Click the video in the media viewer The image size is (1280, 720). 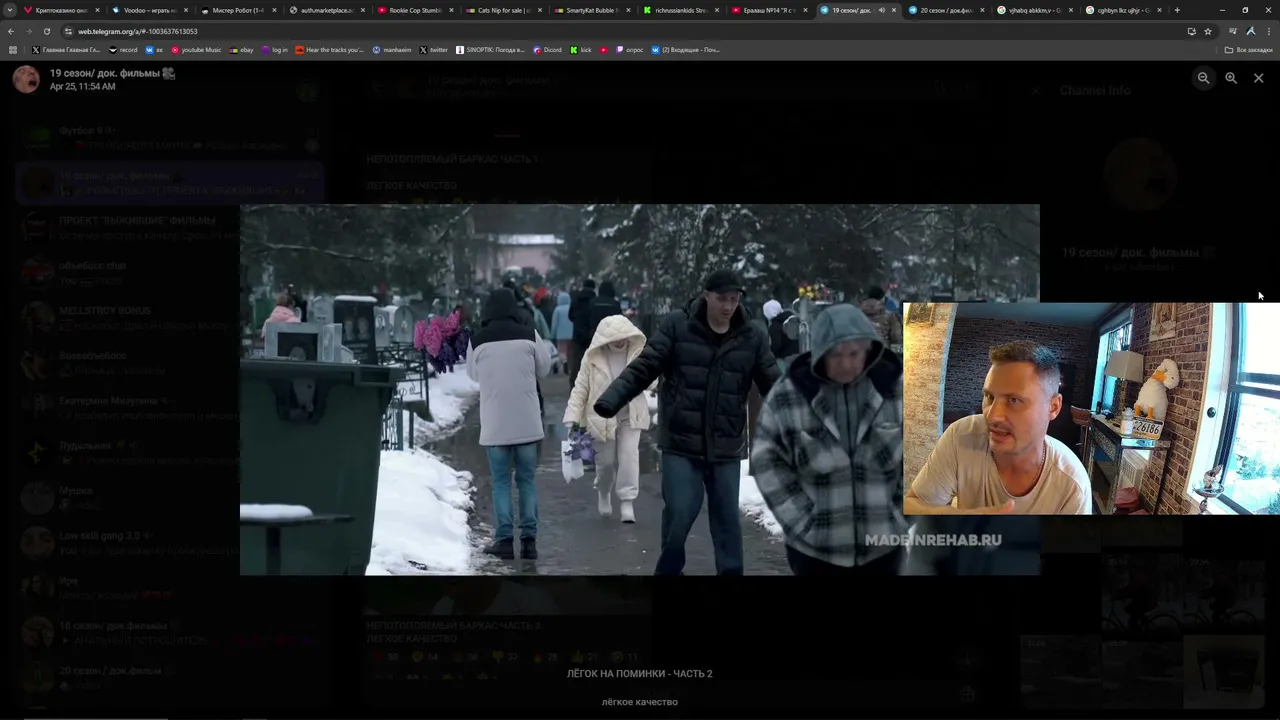tap(640, 390)
